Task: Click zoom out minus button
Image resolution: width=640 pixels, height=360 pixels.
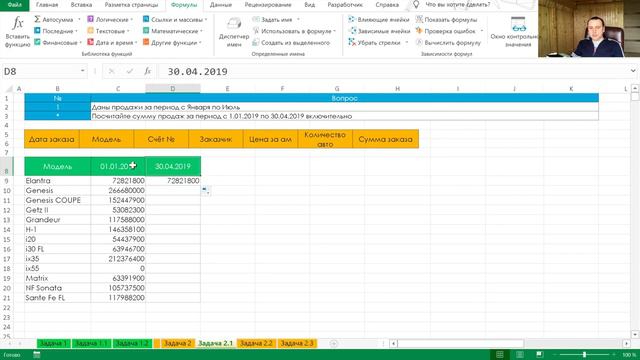Action: 554,355
